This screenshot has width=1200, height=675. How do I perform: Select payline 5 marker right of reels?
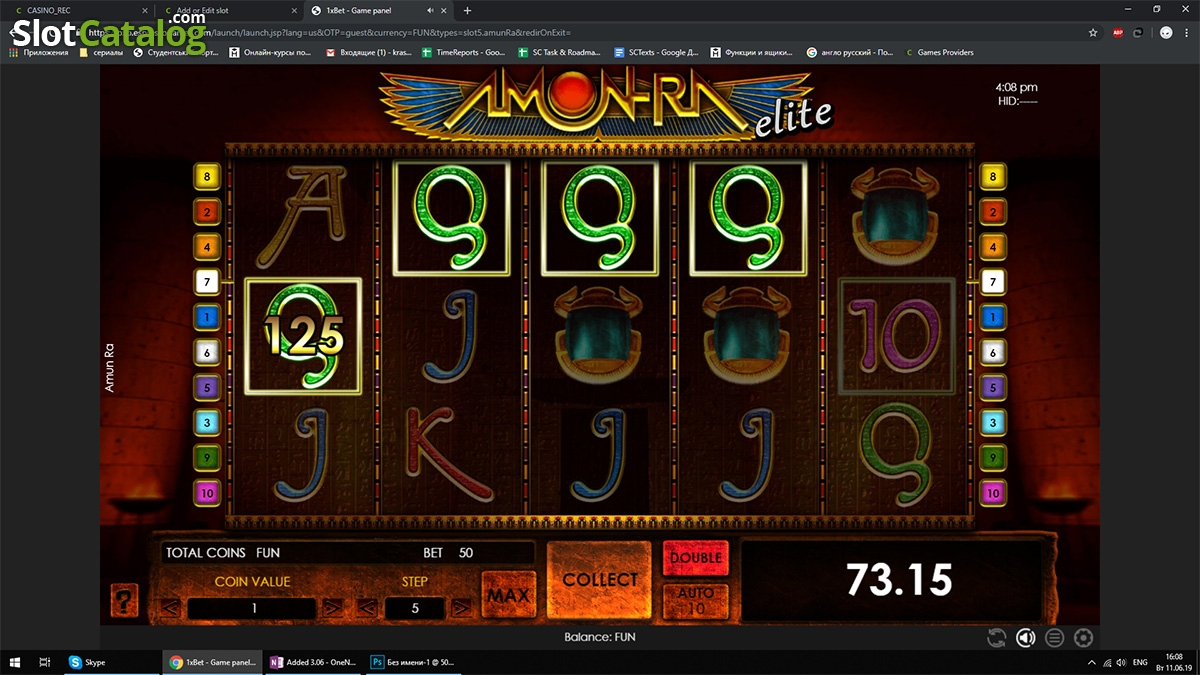[993, 388]
